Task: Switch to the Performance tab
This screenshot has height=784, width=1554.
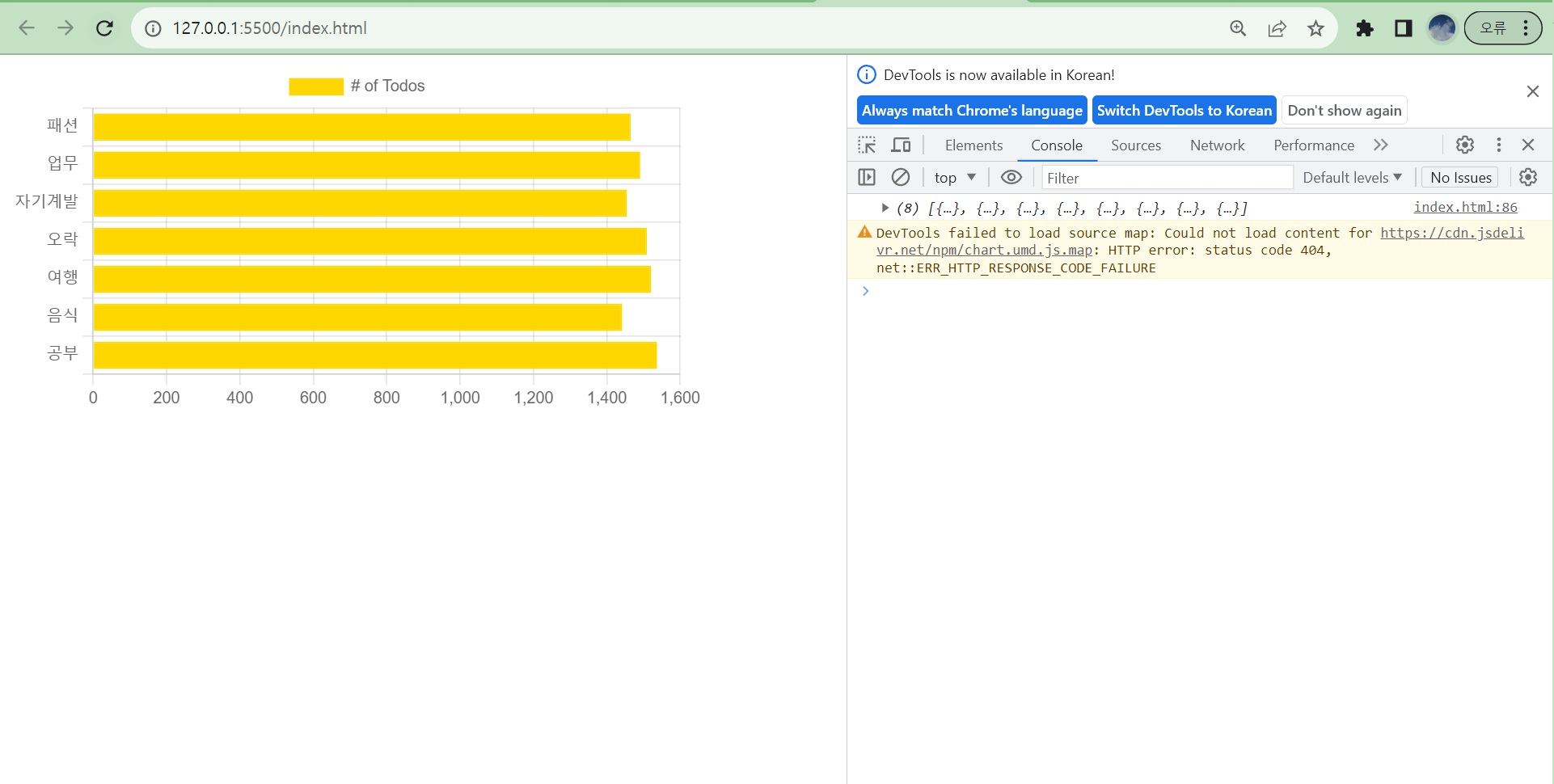Action: click(1313, 145)
